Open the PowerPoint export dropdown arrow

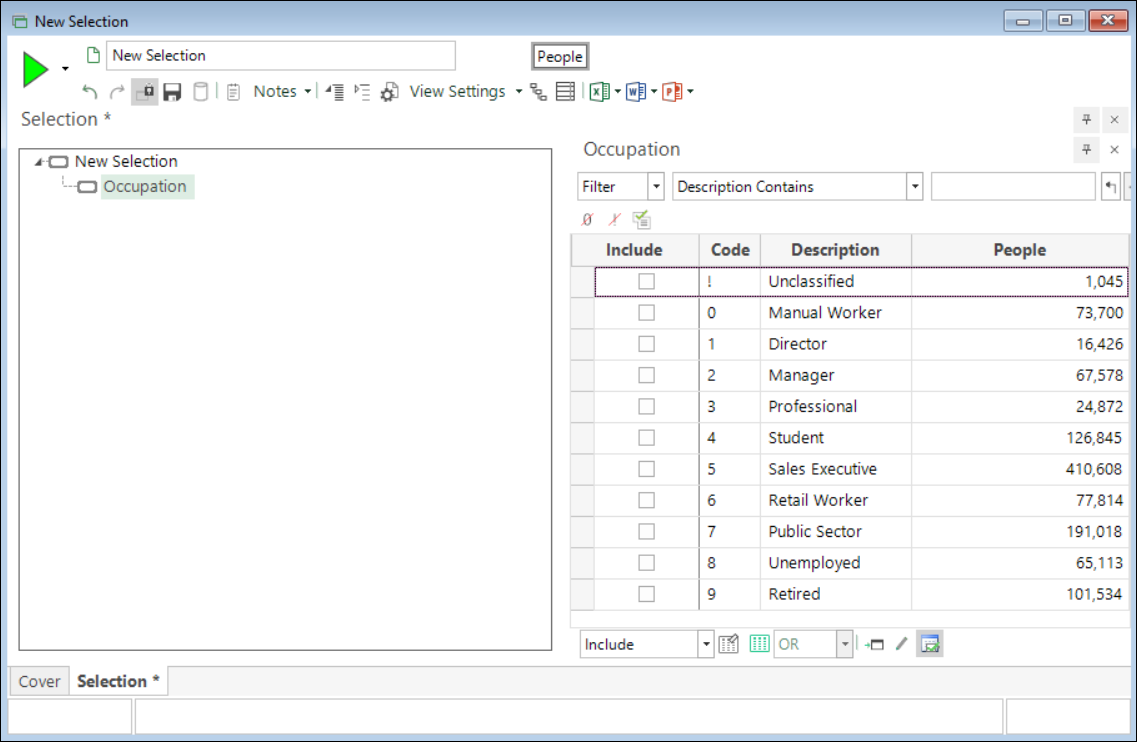[690, 91]
